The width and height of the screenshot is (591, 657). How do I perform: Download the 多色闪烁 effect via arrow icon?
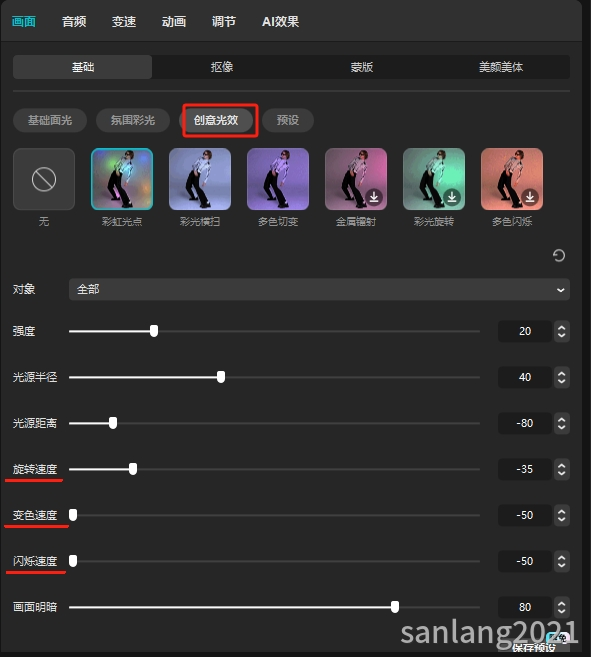[x=530, y=197]
